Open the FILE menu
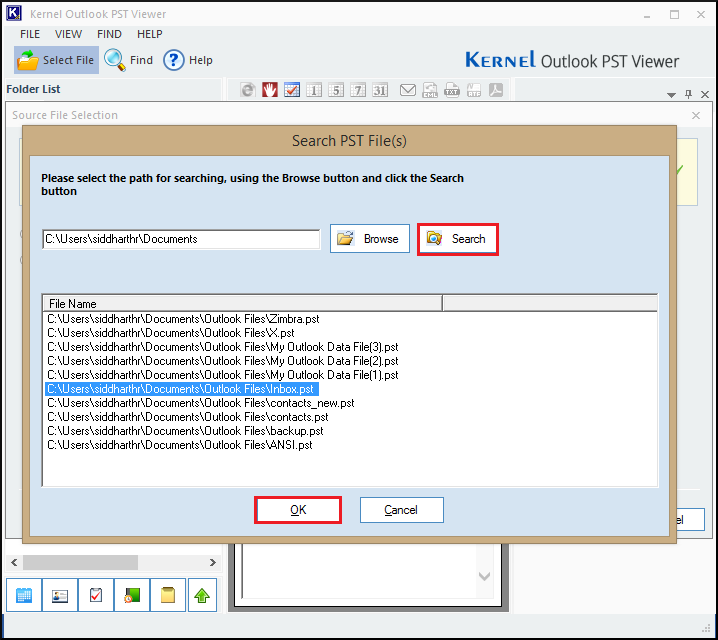 click(x=30, y=34)
